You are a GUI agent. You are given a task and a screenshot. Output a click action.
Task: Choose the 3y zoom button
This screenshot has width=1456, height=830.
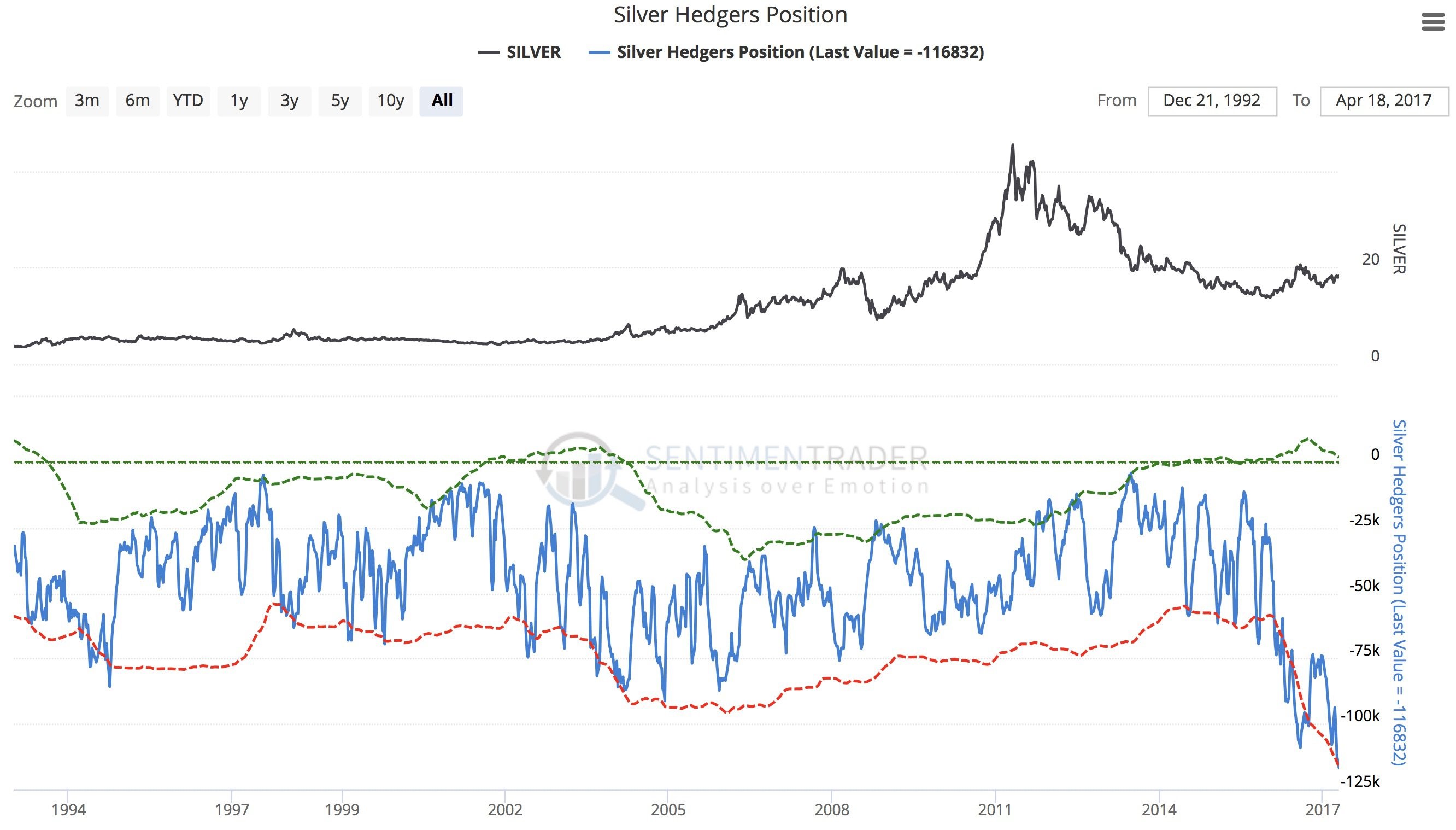coord(289,101)
